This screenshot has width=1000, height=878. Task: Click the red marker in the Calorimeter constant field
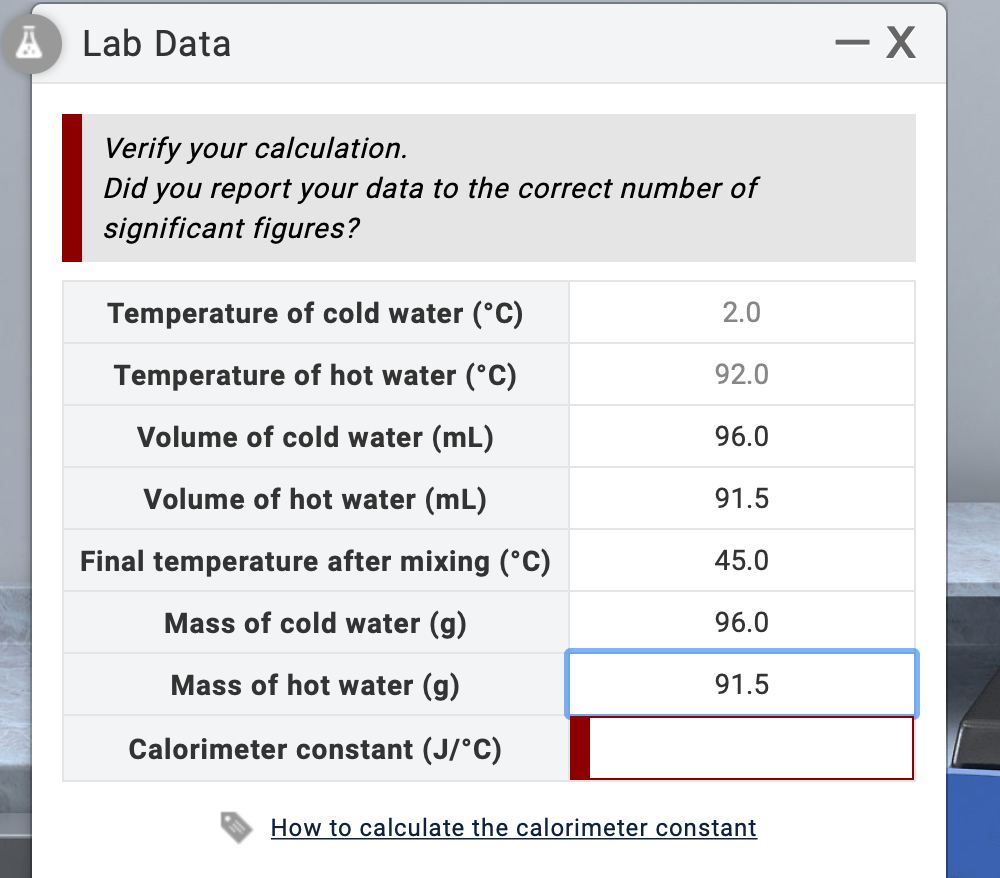pos(583,746)
